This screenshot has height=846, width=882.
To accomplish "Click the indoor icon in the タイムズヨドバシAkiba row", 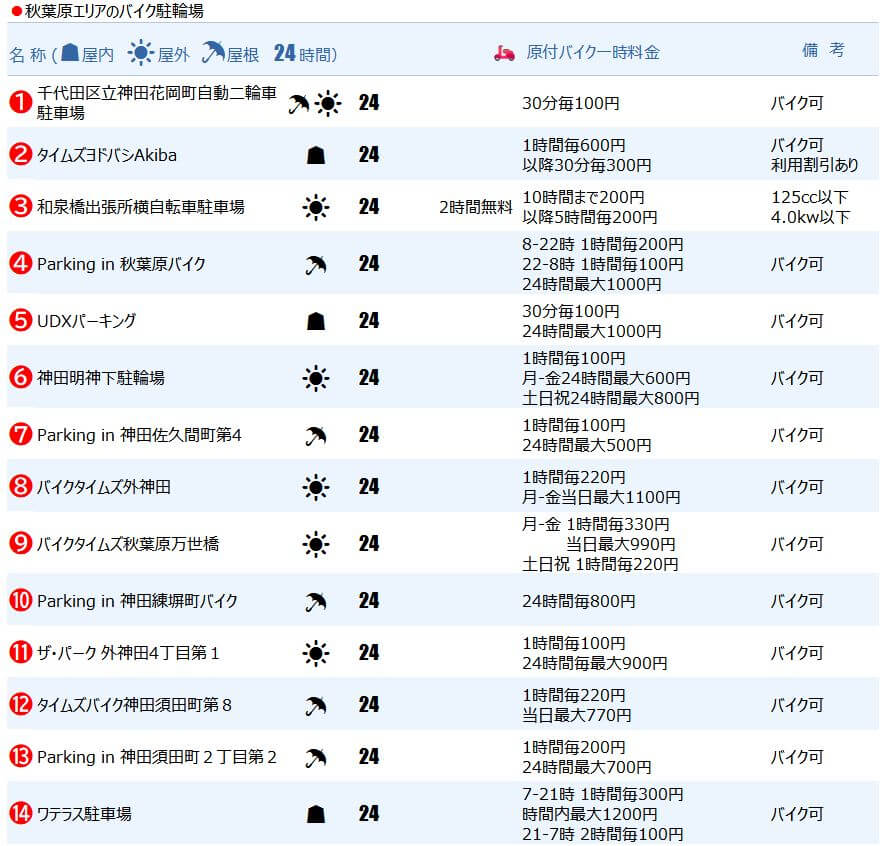I will pyautogui.click(x=316, y=155).
